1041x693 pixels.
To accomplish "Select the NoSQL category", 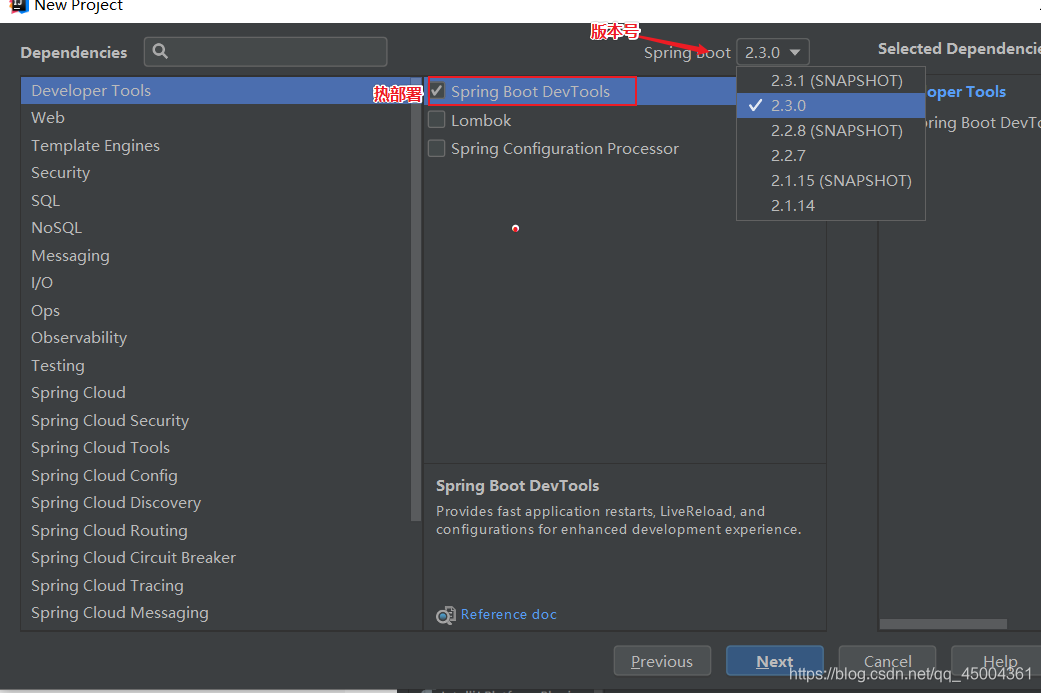I will pos(216,228).
